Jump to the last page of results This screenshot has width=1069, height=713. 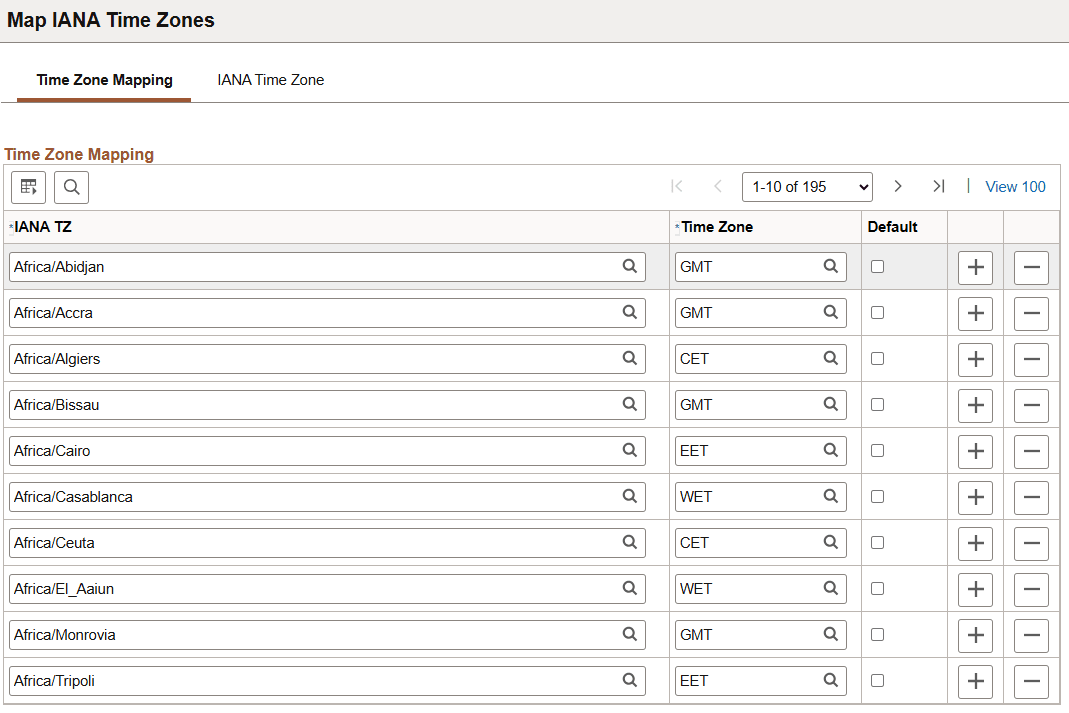[938, 186]
